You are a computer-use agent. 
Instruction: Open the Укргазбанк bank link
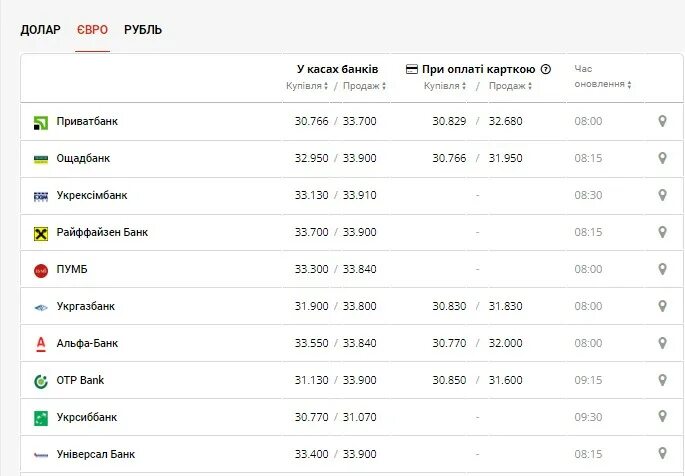coord(86,306)
